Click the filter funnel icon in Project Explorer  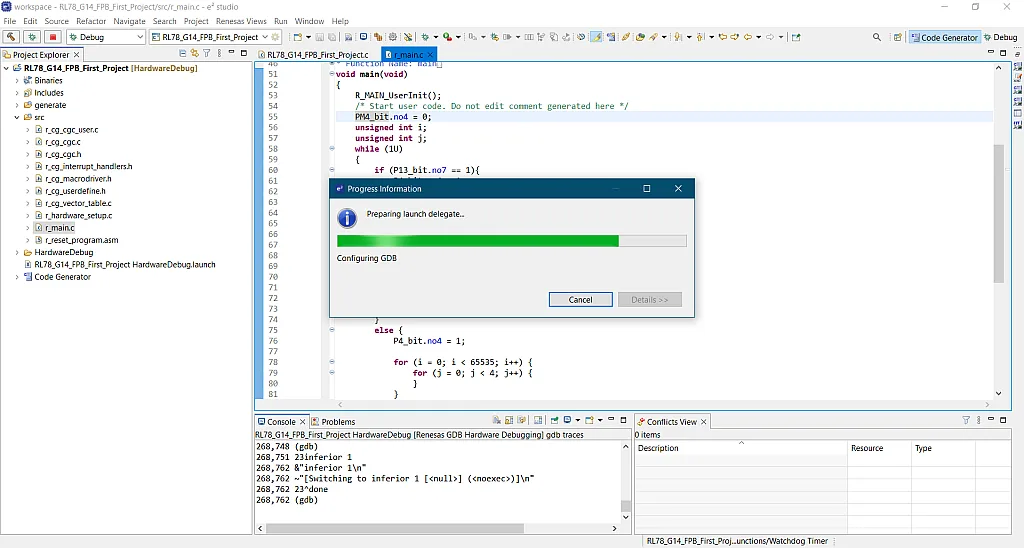tap(206, 54)
